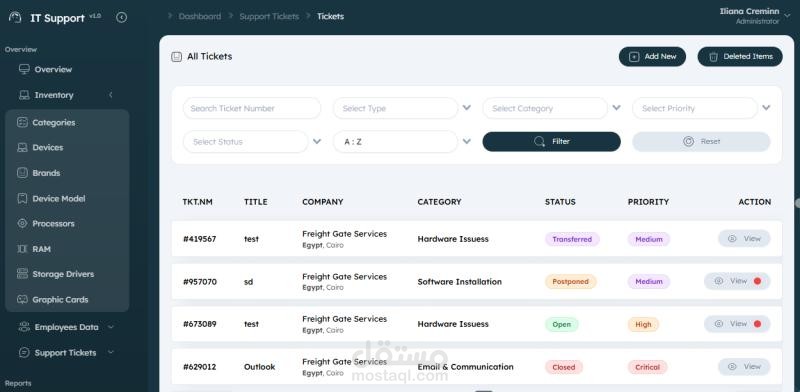The height and width of the screenshot is (392, 800).
Task: Open the Select Type dropdown arrow
Action: [x=467, y=108]
